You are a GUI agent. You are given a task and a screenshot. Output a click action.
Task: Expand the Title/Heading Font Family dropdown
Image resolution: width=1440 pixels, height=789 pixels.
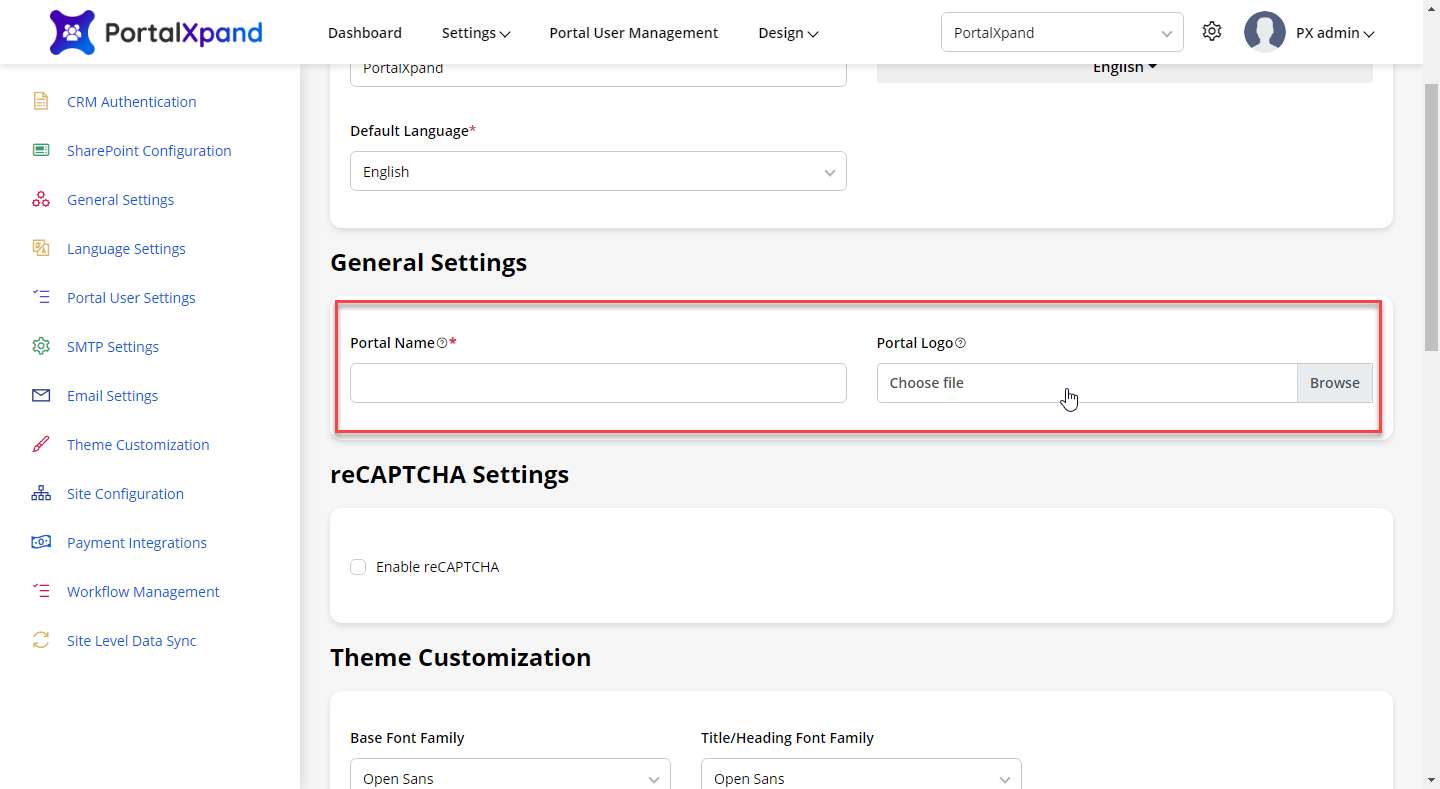coord(861,778)
